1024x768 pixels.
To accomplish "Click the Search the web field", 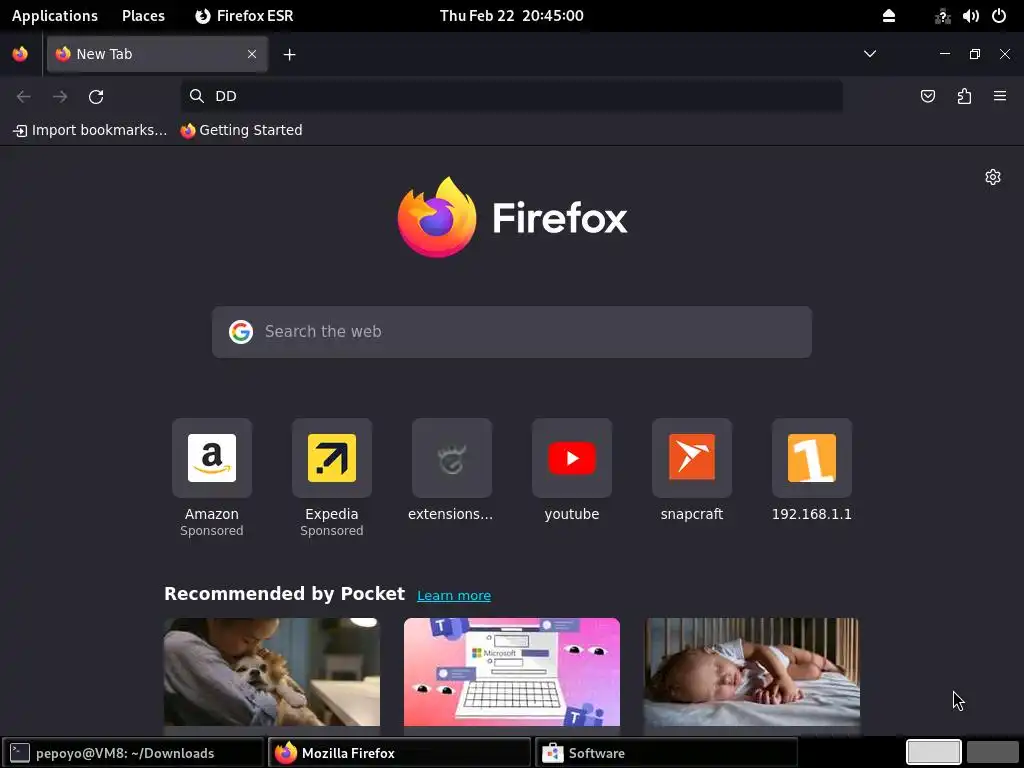I will (511, 332).
